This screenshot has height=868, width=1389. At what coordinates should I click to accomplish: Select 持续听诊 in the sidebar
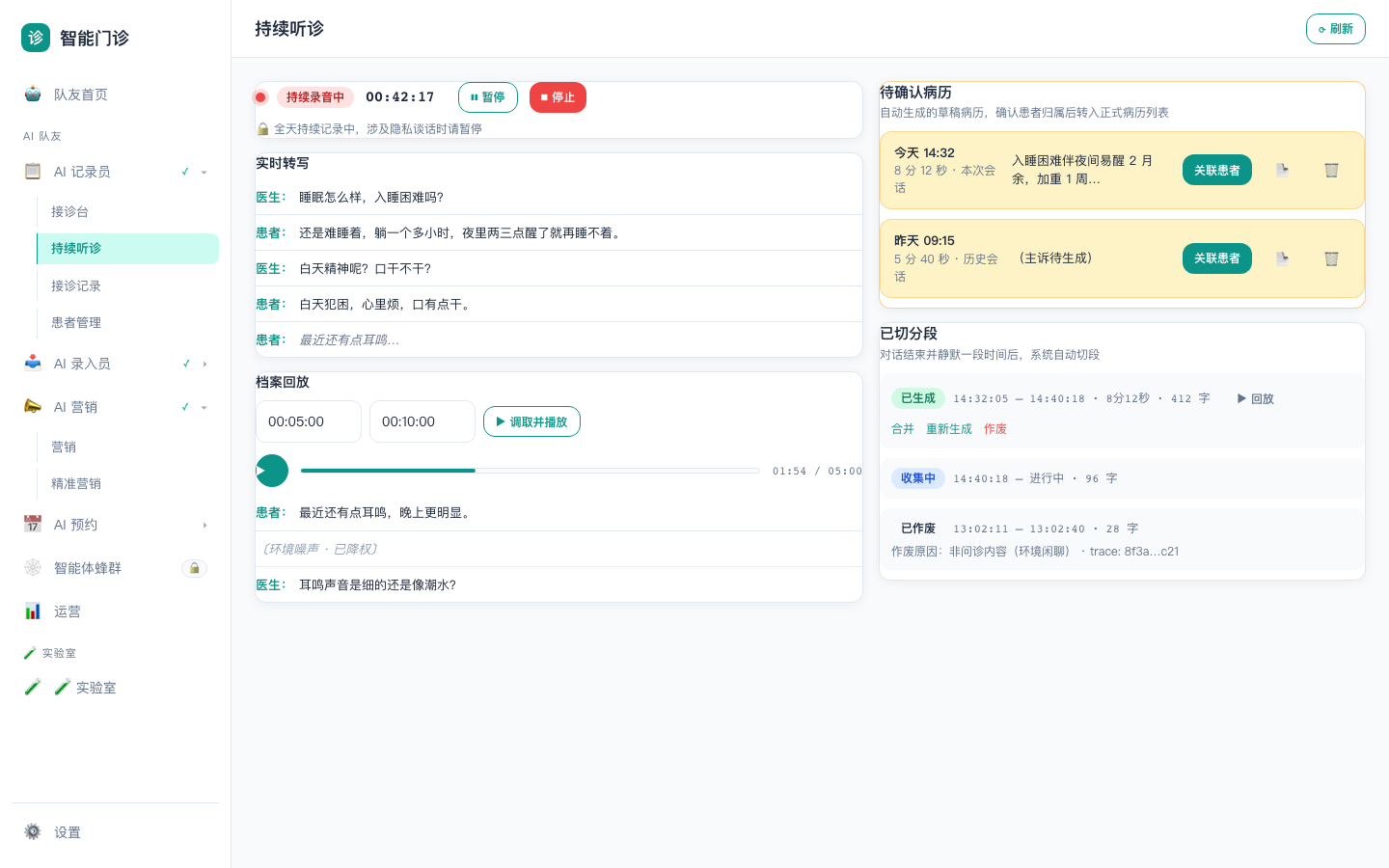coord(127,248)
